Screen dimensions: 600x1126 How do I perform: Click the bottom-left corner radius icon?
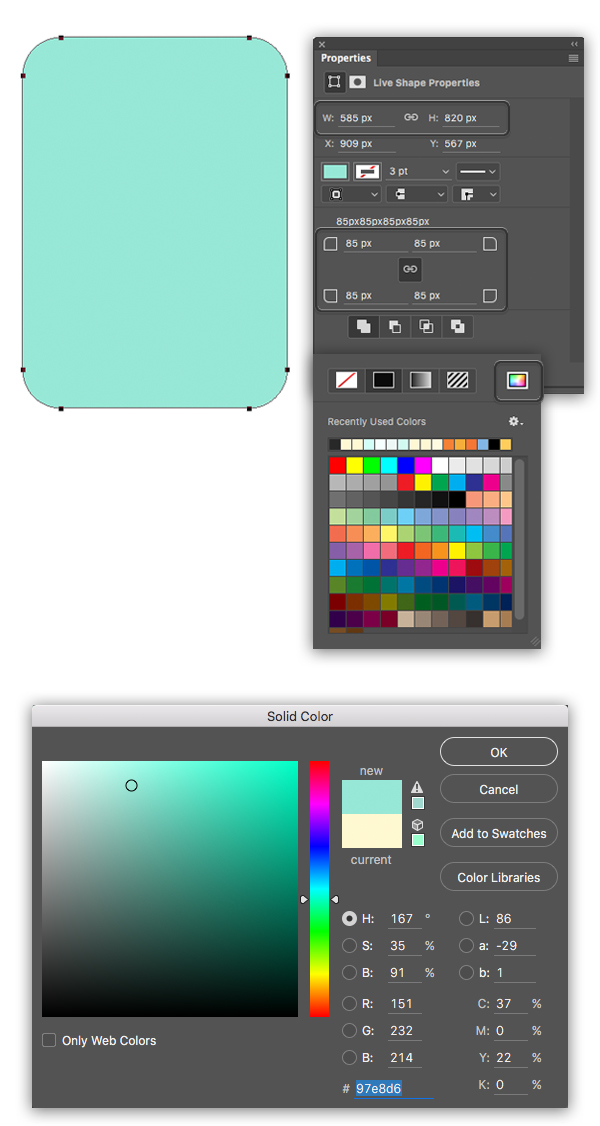point(330,295)
